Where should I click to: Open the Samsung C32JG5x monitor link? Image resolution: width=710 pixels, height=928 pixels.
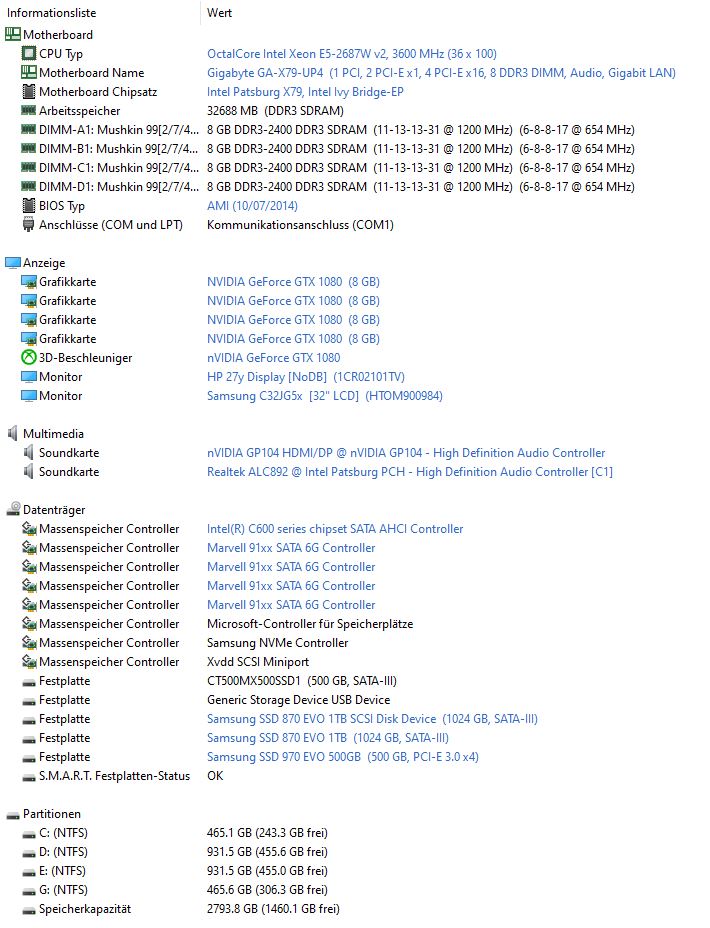(324, 395)
